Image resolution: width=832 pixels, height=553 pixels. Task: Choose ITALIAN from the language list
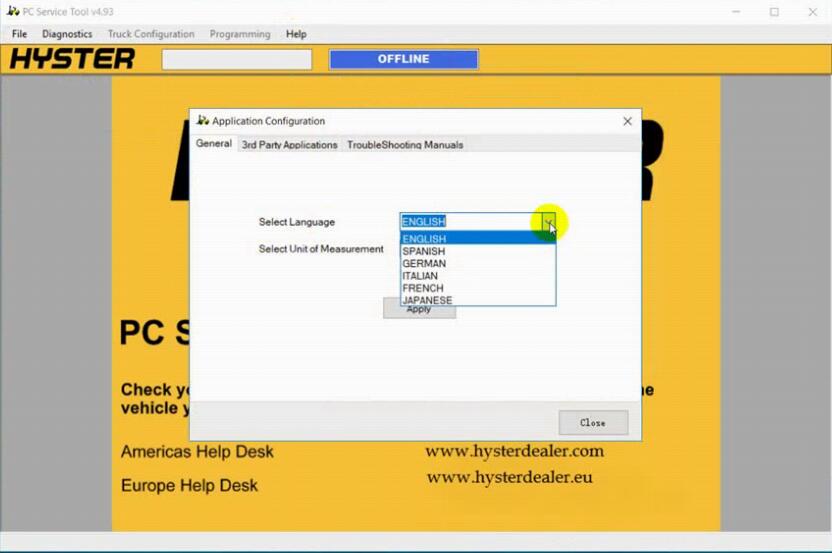[x=478, y=275]
